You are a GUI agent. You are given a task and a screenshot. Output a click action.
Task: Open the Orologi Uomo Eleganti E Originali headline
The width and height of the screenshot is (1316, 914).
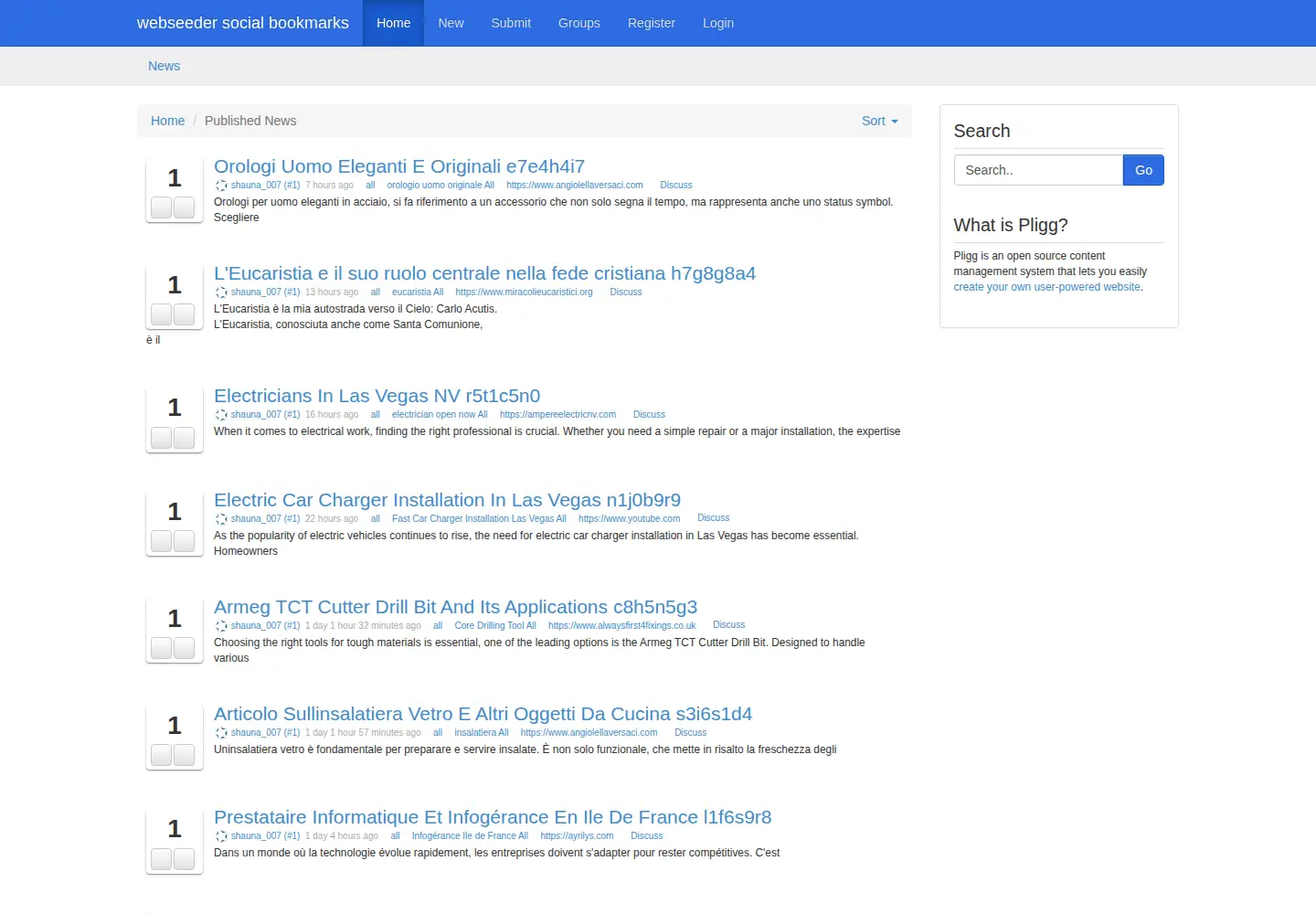point(399,166)
